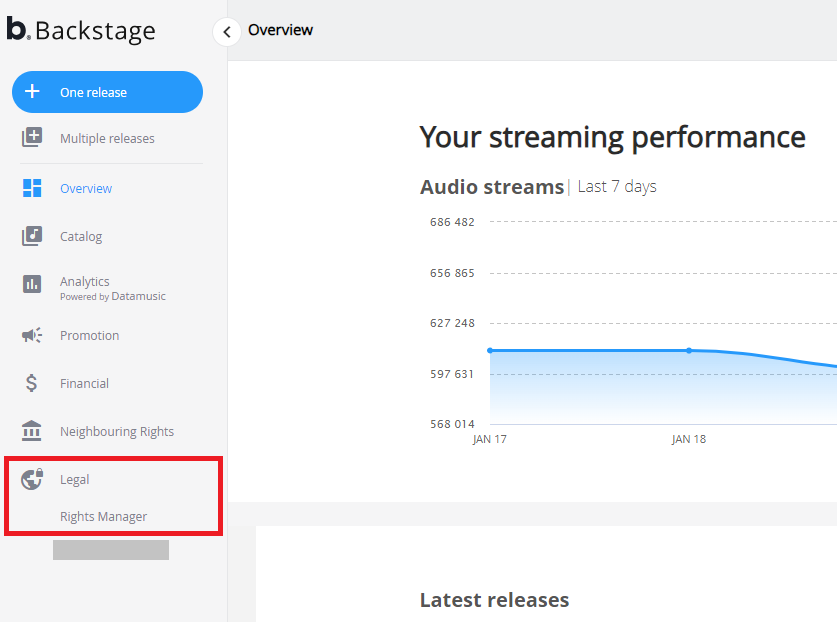Select the JAN 17 data point on chart
The image size is (837, 622).
tap(490, 350)
